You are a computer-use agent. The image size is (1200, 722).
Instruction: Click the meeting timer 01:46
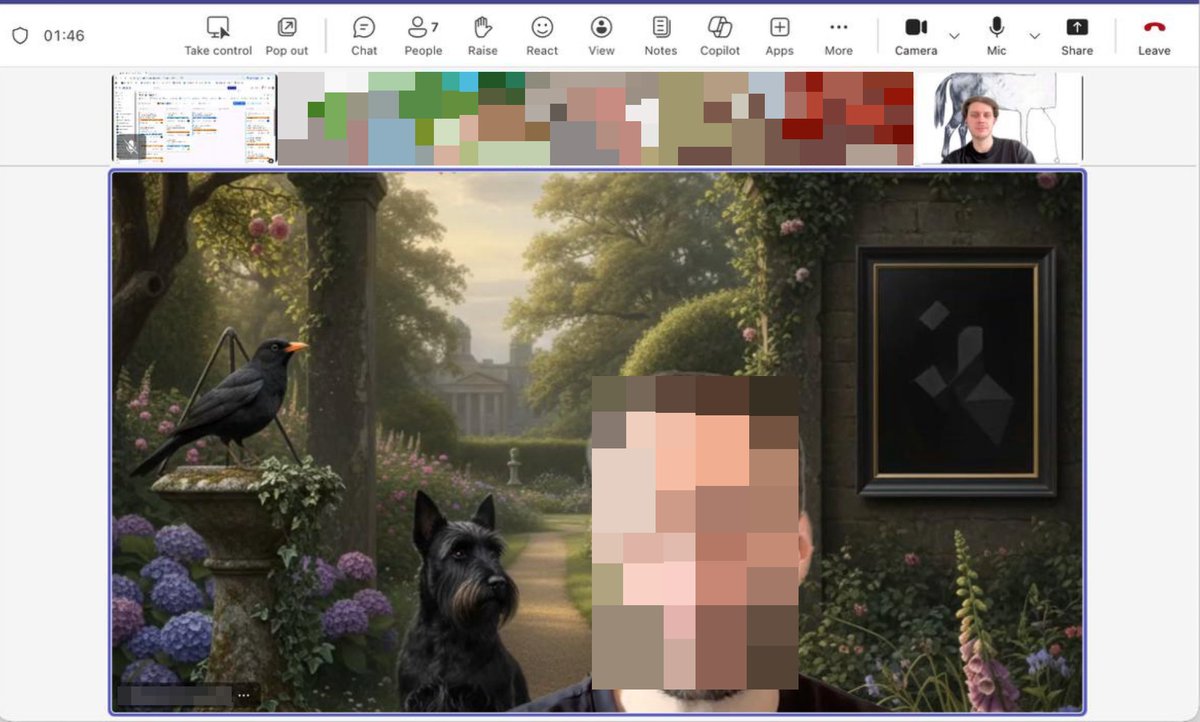(x=64, y=36)
